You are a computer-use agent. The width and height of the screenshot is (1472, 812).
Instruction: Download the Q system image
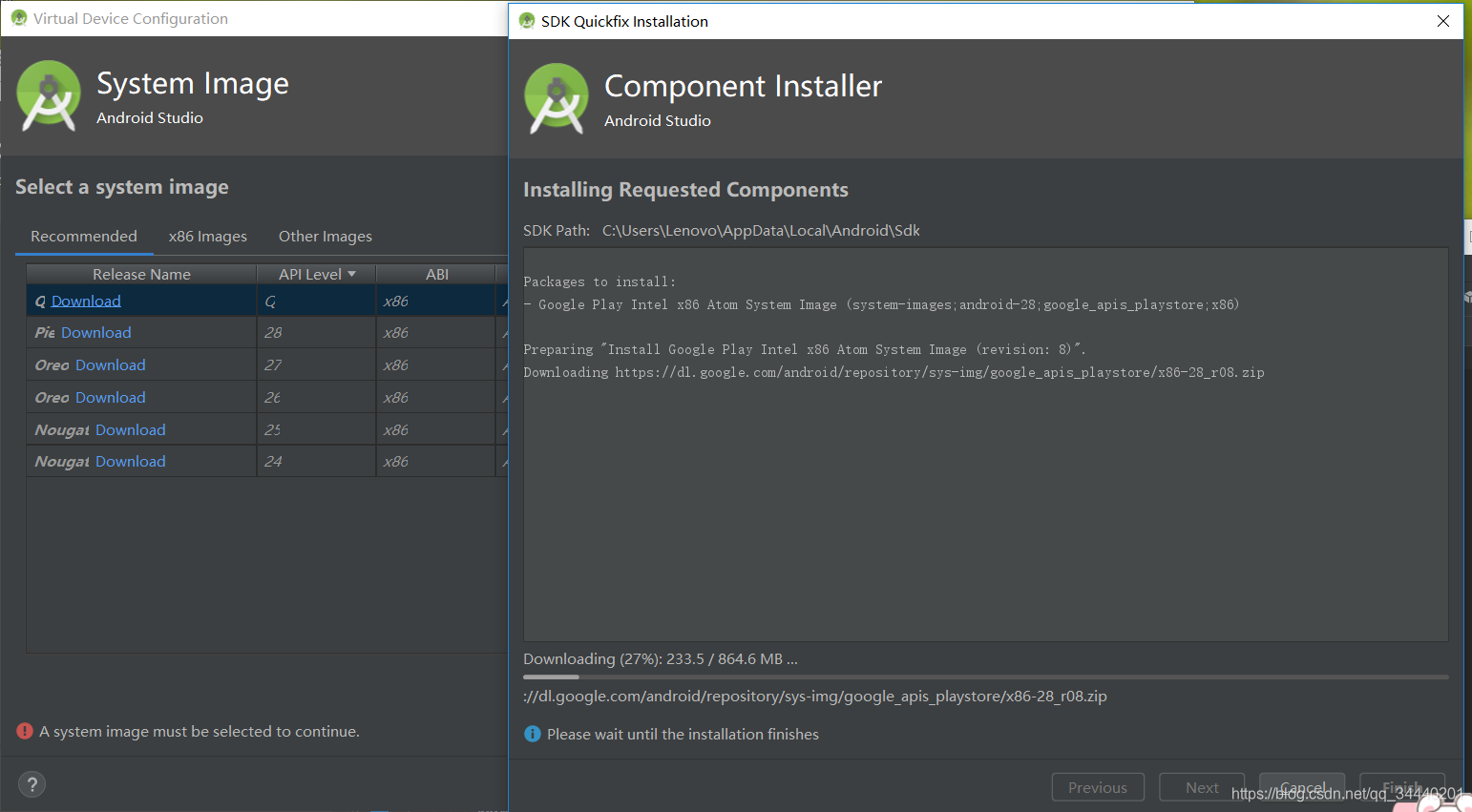click(x=86, y=301)
